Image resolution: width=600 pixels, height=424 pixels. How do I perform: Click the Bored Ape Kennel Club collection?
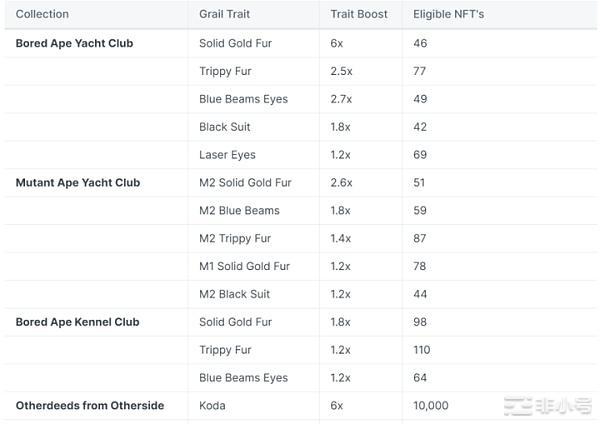tap(77, 322)
